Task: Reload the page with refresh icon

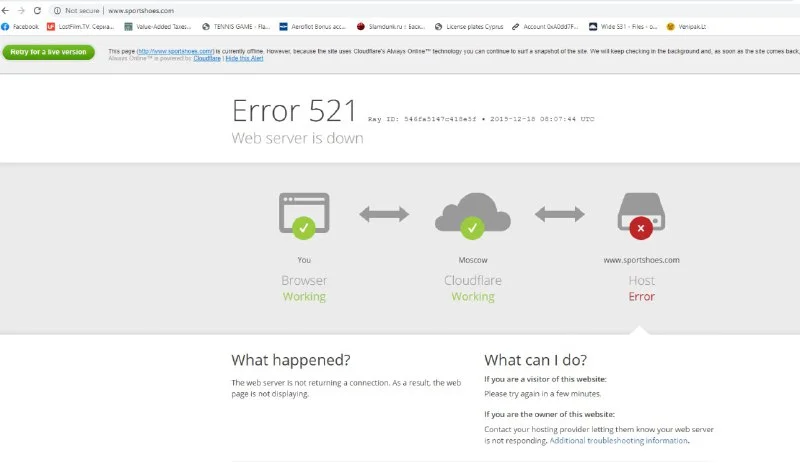Action: tap(38, 10)
